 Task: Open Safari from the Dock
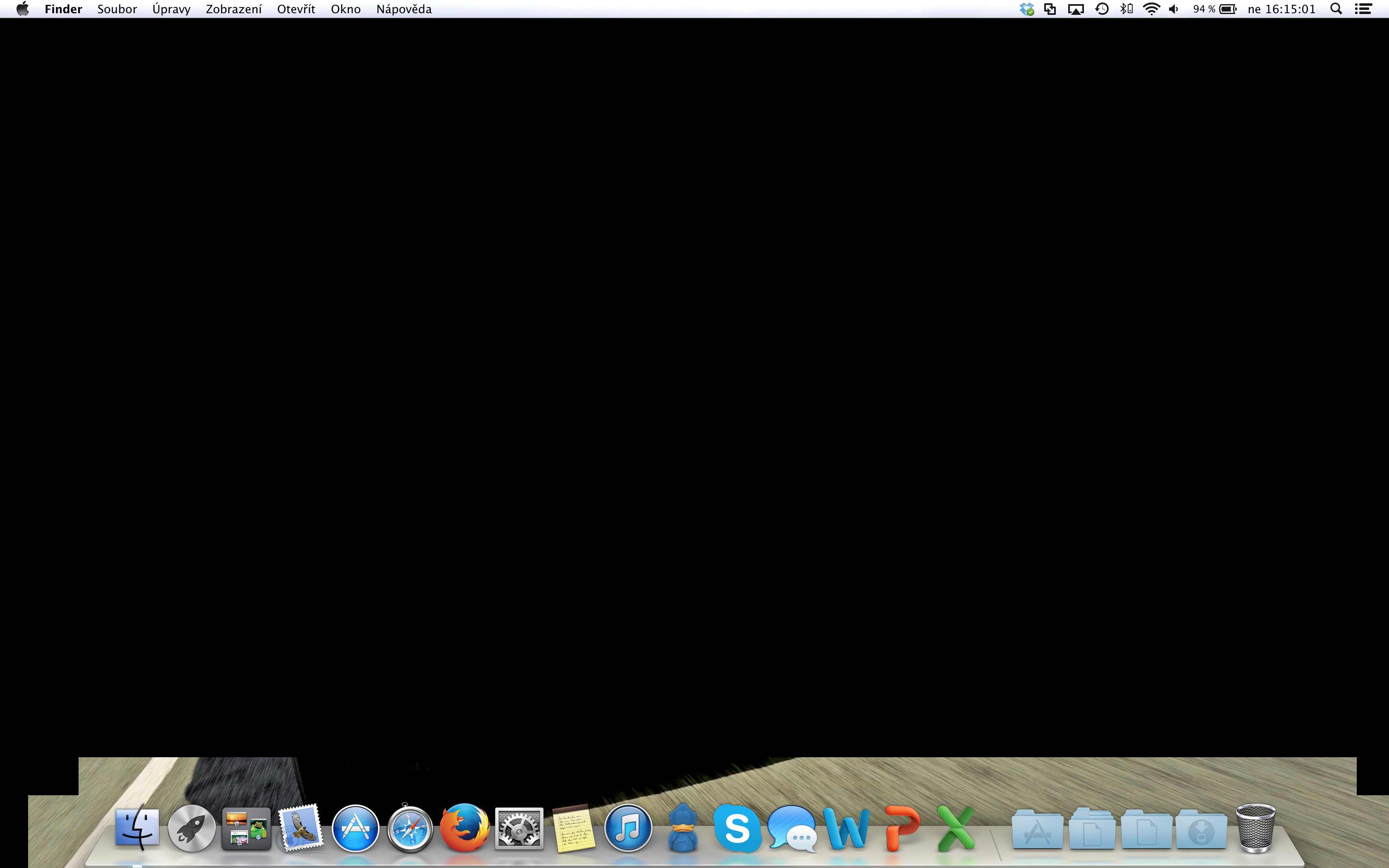410,828
